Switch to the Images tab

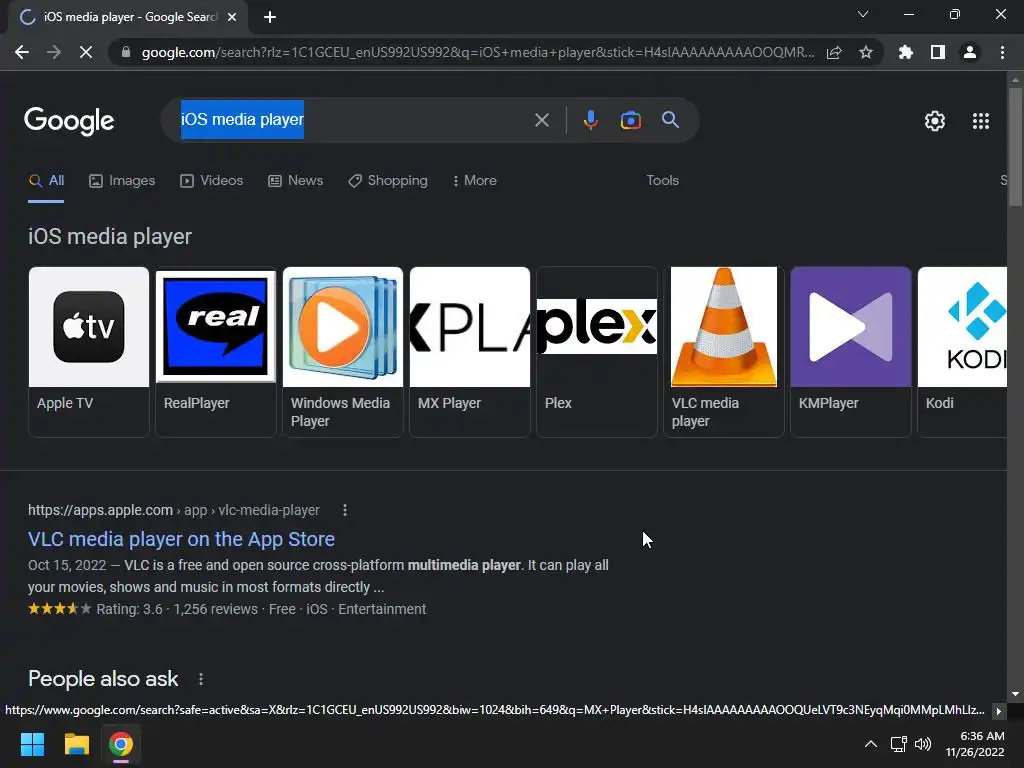click(x=122, y=181)
